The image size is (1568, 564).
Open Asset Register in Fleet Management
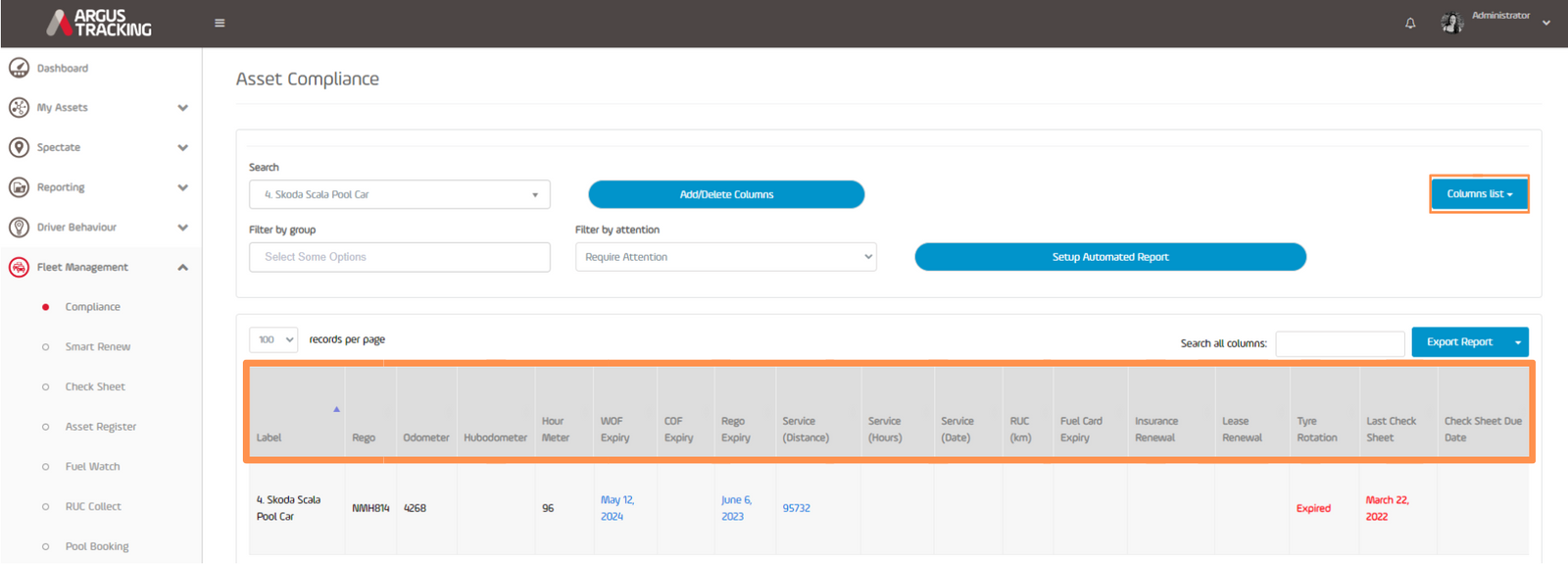(101, 427)
